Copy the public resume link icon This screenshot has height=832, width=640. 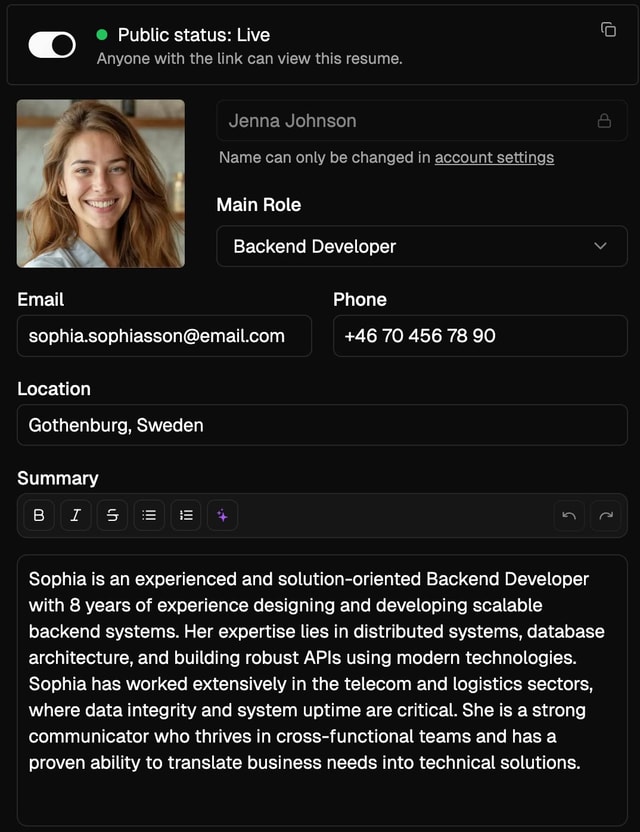pyautogui.click(x=608, y=29)
